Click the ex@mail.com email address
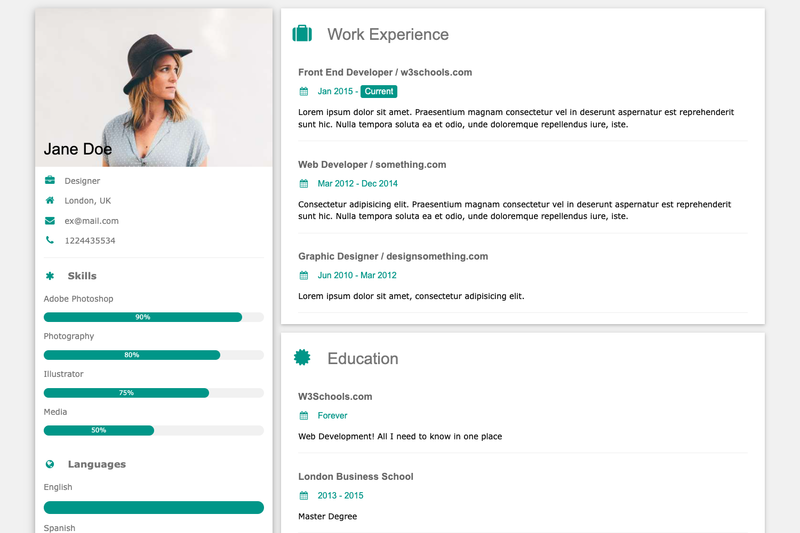 tap(91, 221)
